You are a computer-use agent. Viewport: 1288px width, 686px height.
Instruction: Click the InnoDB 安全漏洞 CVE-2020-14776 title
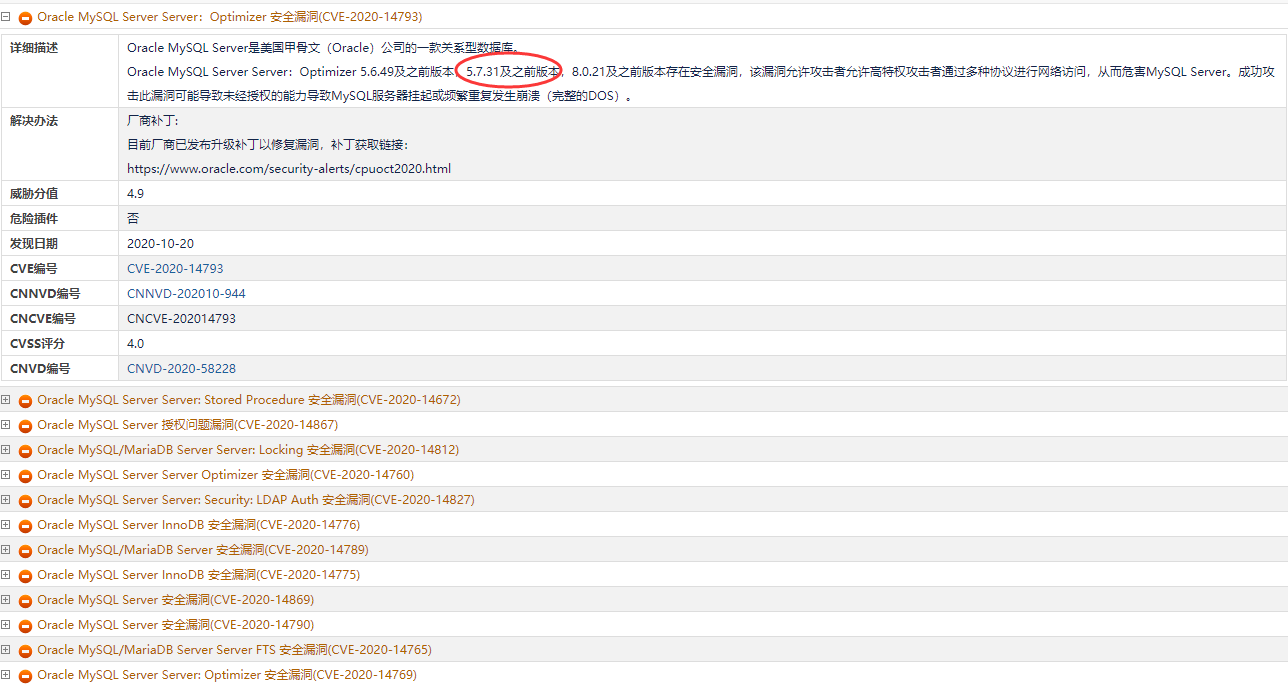pyautogui.click(x=199, y=525)
